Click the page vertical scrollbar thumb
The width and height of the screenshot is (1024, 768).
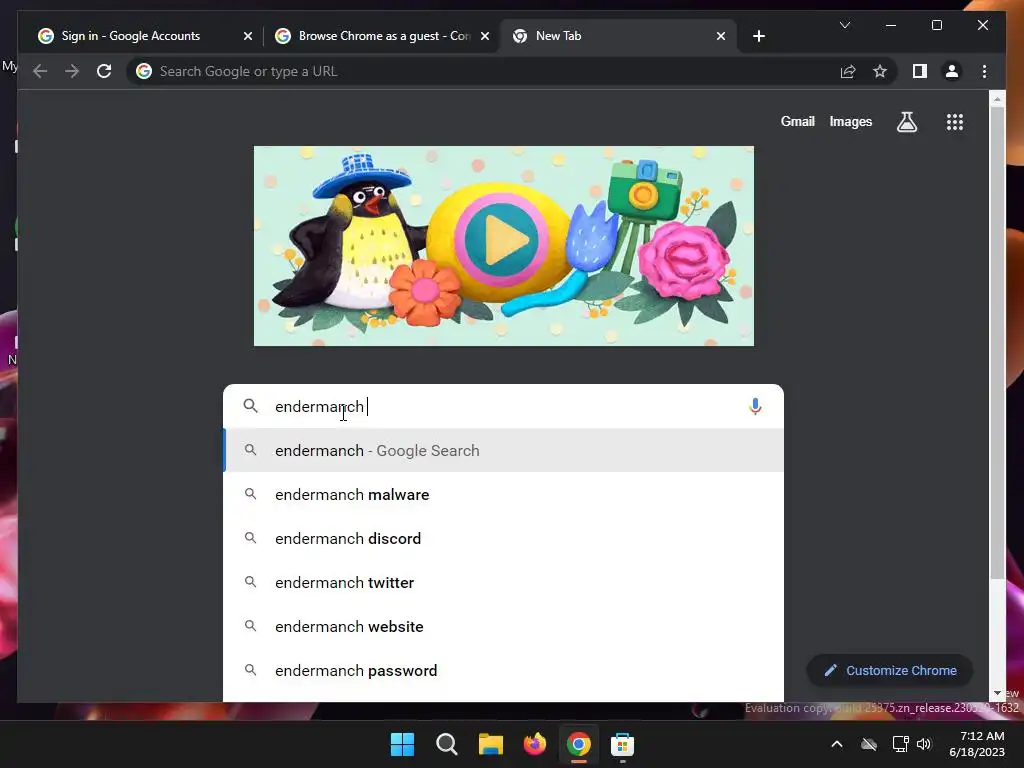coord(997,343)
